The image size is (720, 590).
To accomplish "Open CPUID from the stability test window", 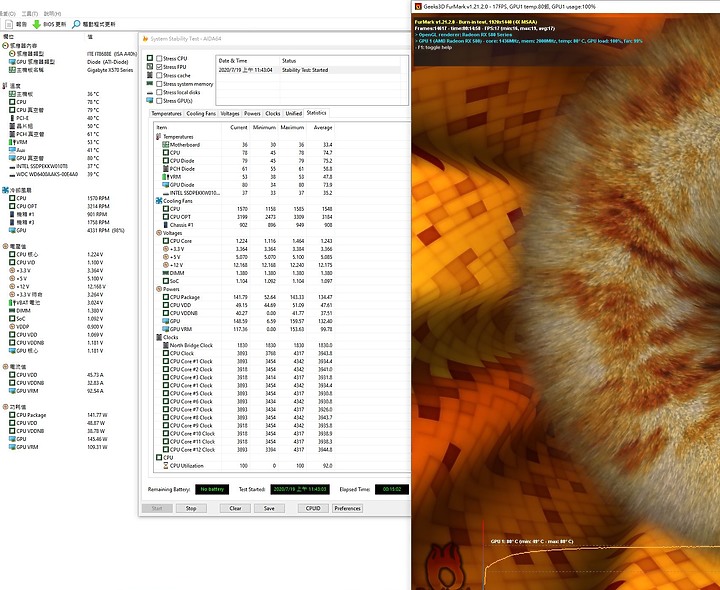I will coord(313,508).
